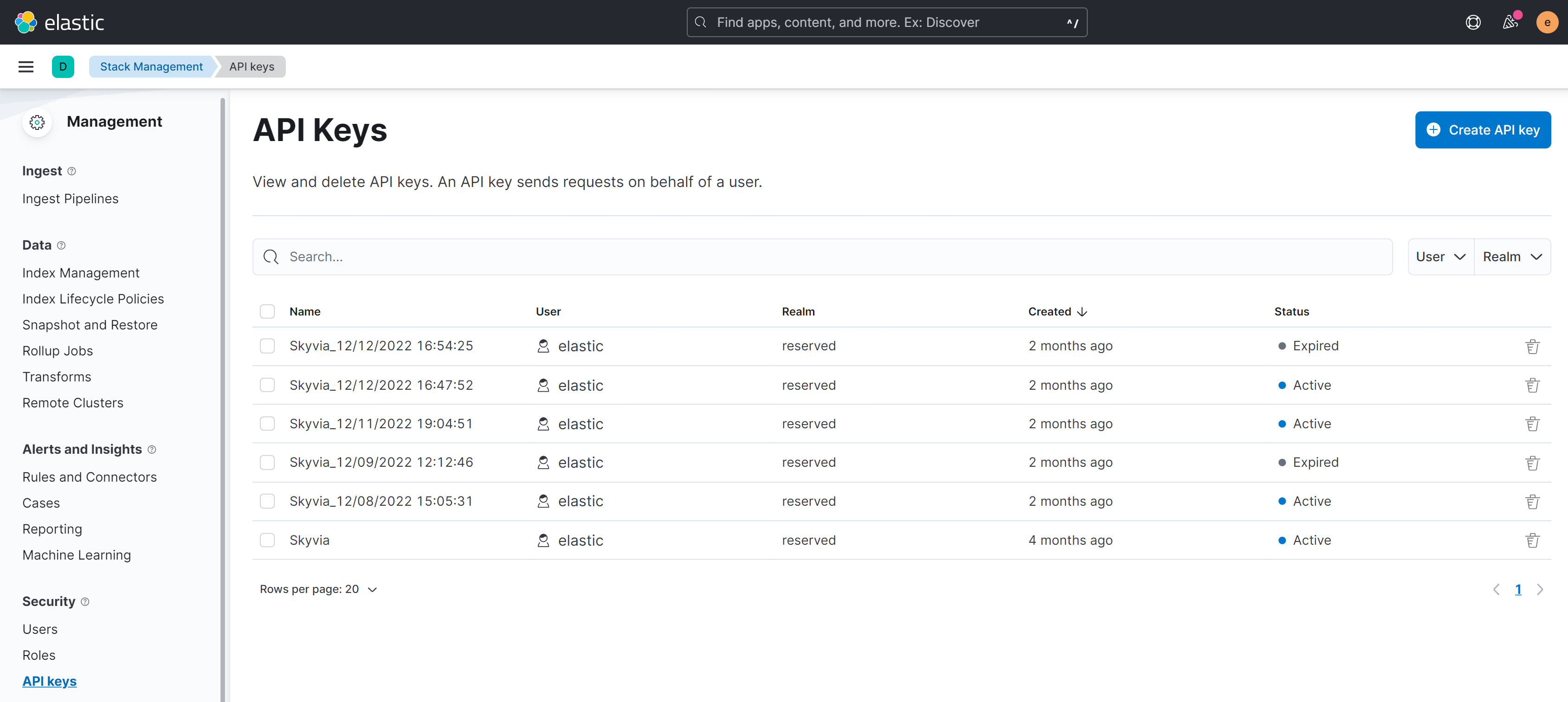Click page 1 pagination link
This screenshot has height=702, width=1568.
tap(1518, 589)
